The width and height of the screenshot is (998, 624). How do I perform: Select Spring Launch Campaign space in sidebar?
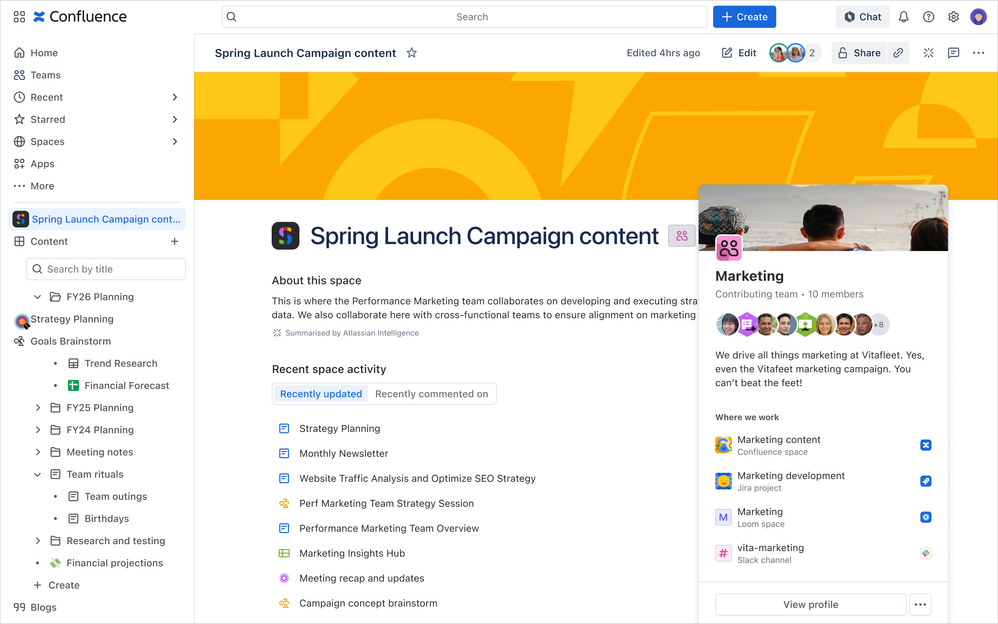click(x=98, y=219)
